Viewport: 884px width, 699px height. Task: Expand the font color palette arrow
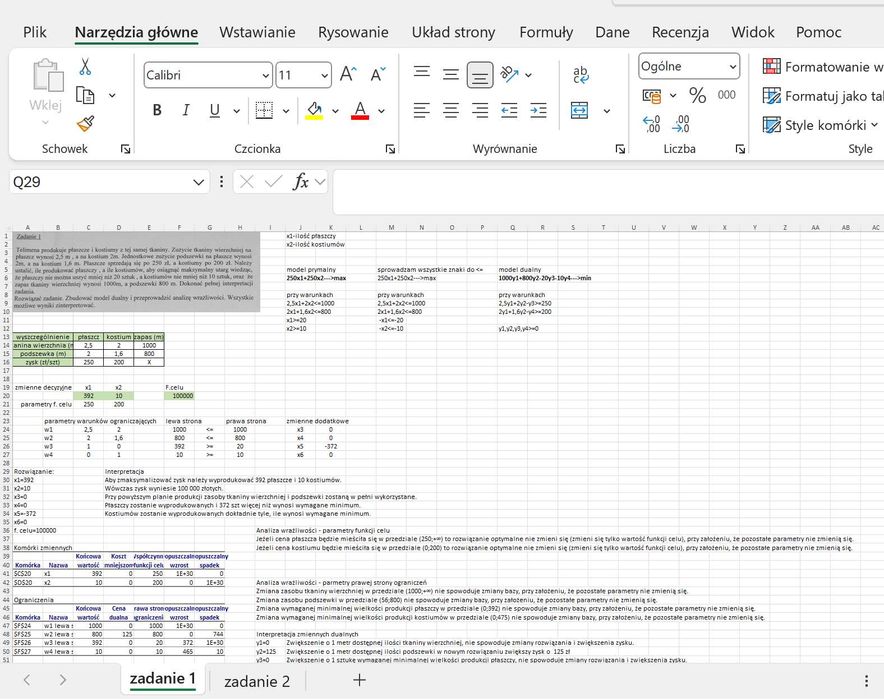tap(382, 110)
